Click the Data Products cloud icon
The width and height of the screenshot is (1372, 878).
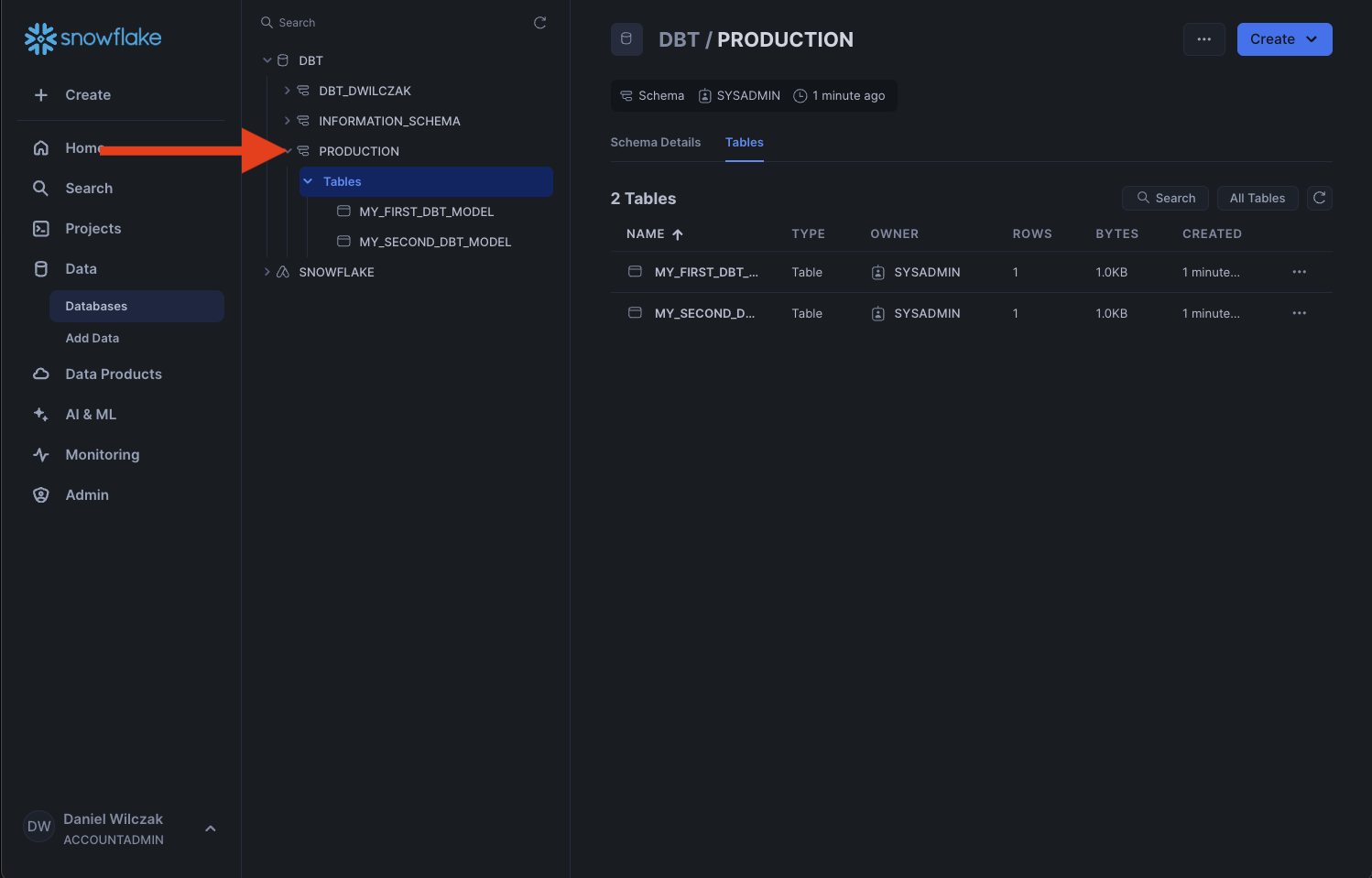40,374
